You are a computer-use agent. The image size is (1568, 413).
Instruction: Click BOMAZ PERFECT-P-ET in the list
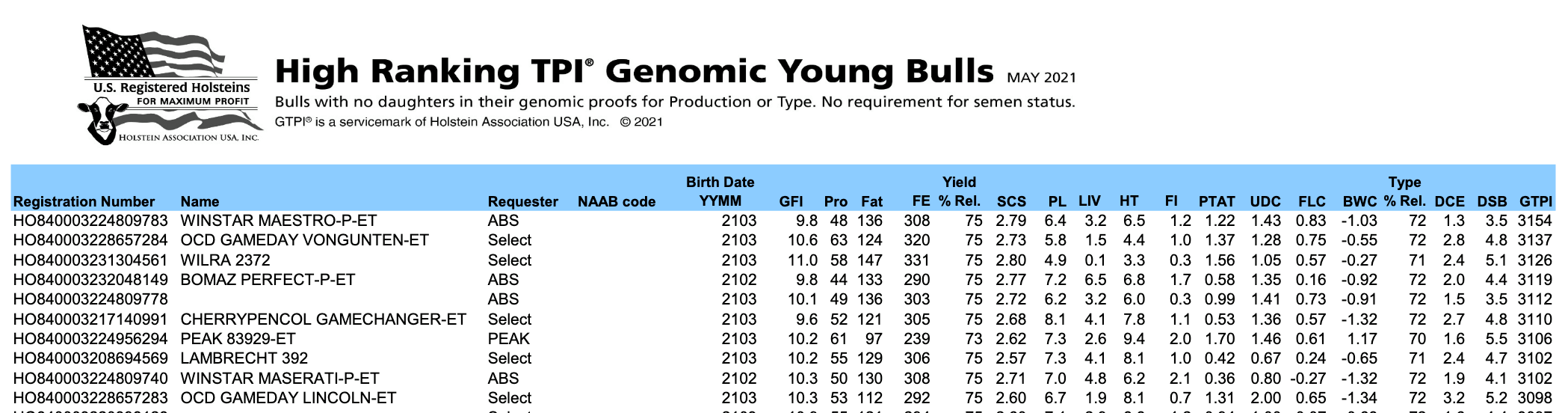[x=268, y=280]
